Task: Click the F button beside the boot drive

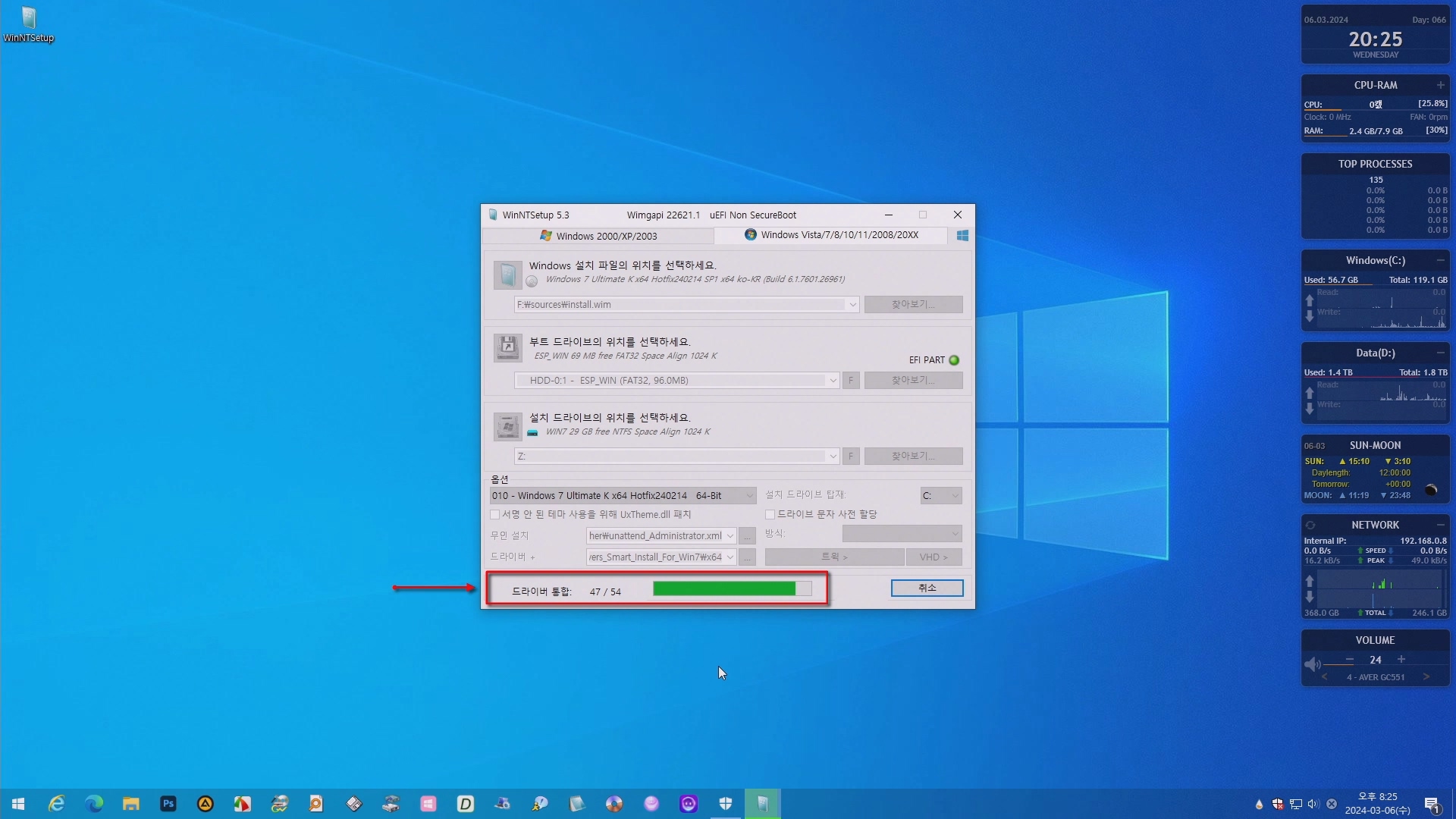Action: point(851,381)
